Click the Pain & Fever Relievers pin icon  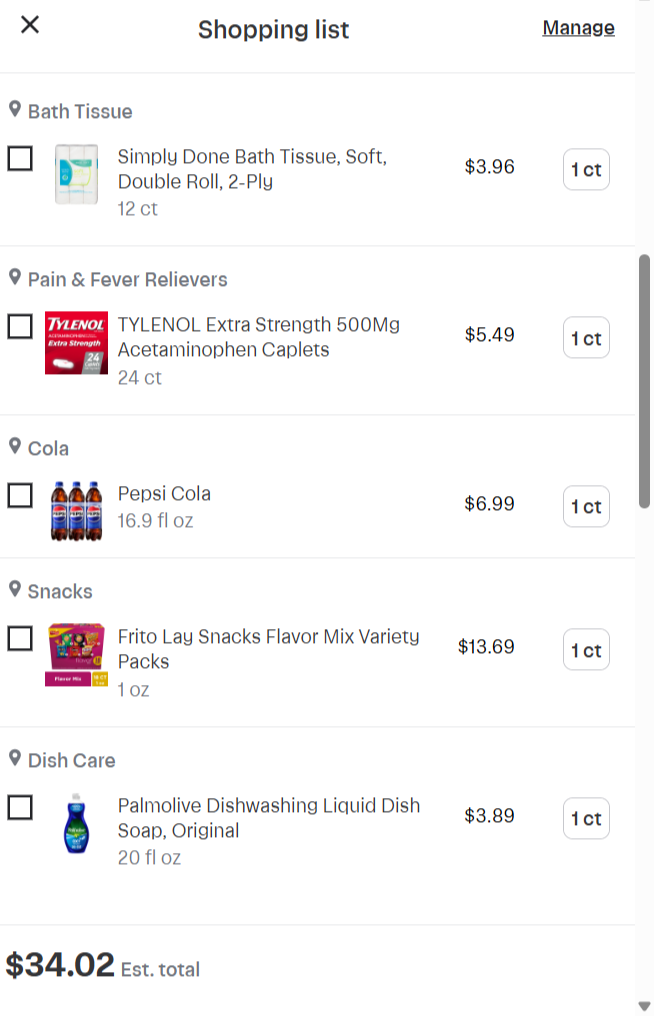15,277
